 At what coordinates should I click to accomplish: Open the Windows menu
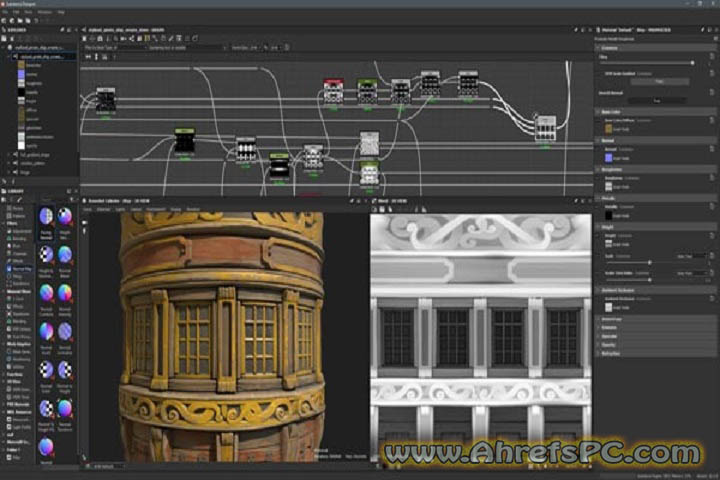tap(45, 12)
